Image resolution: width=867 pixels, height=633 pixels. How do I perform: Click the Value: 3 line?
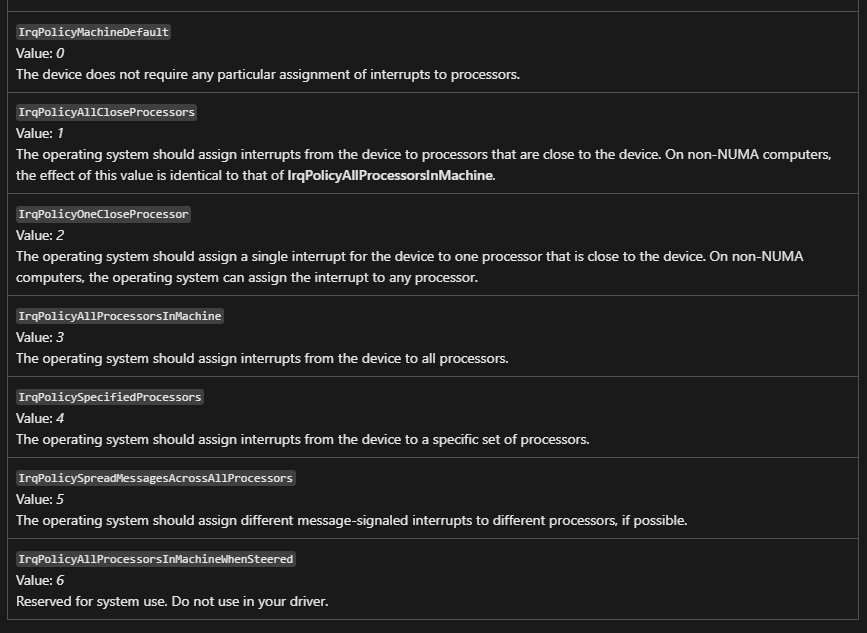click(x=40, y=337)
